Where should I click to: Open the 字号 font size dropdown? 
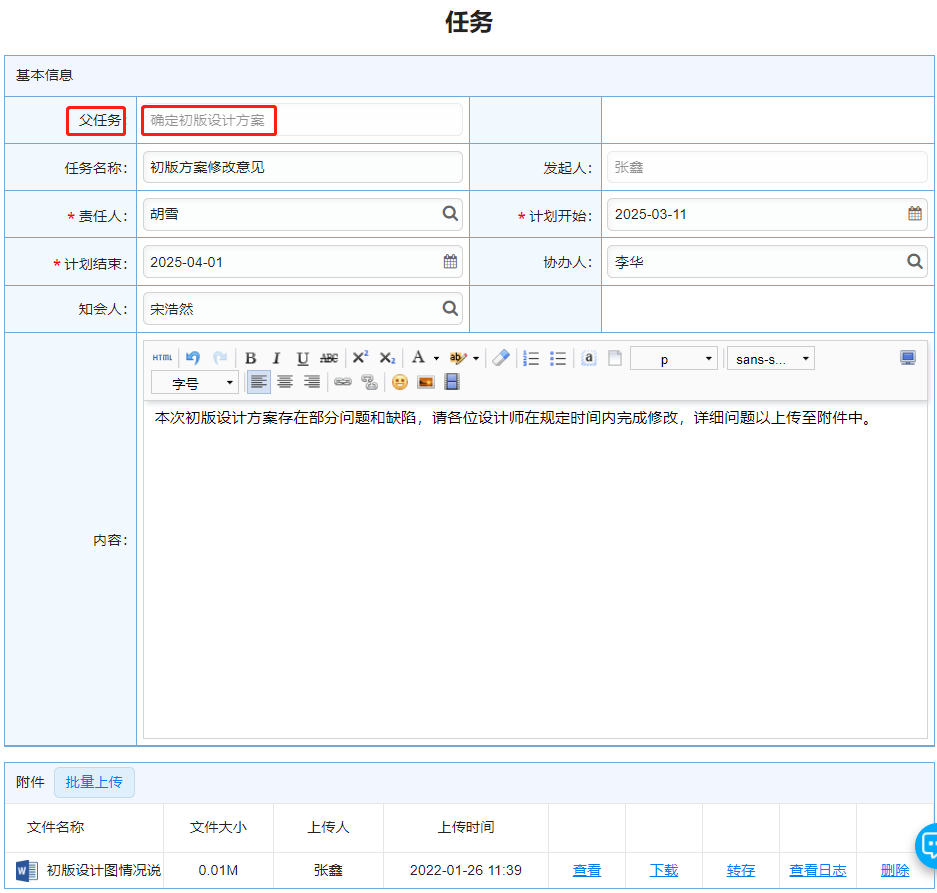click(x=194, y=383)
